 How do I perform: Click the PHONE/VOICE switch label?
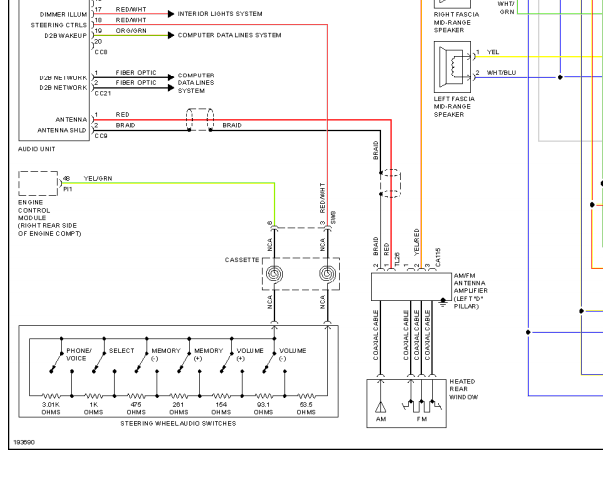[78, 354]
